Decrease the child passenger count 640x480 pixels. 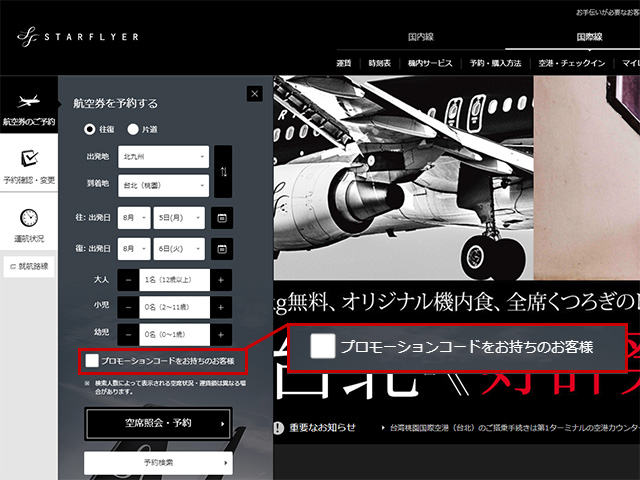click(129, 307)
